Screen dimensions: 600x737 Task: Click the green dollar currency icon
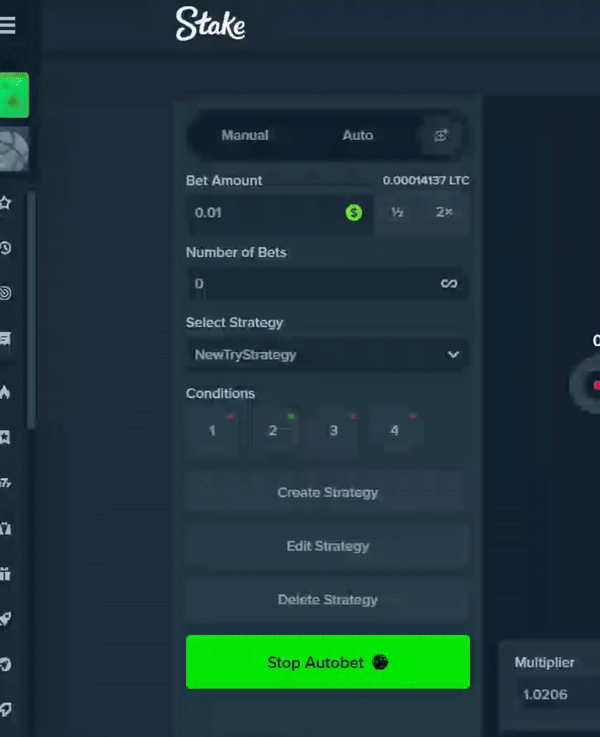pos(354,212)
